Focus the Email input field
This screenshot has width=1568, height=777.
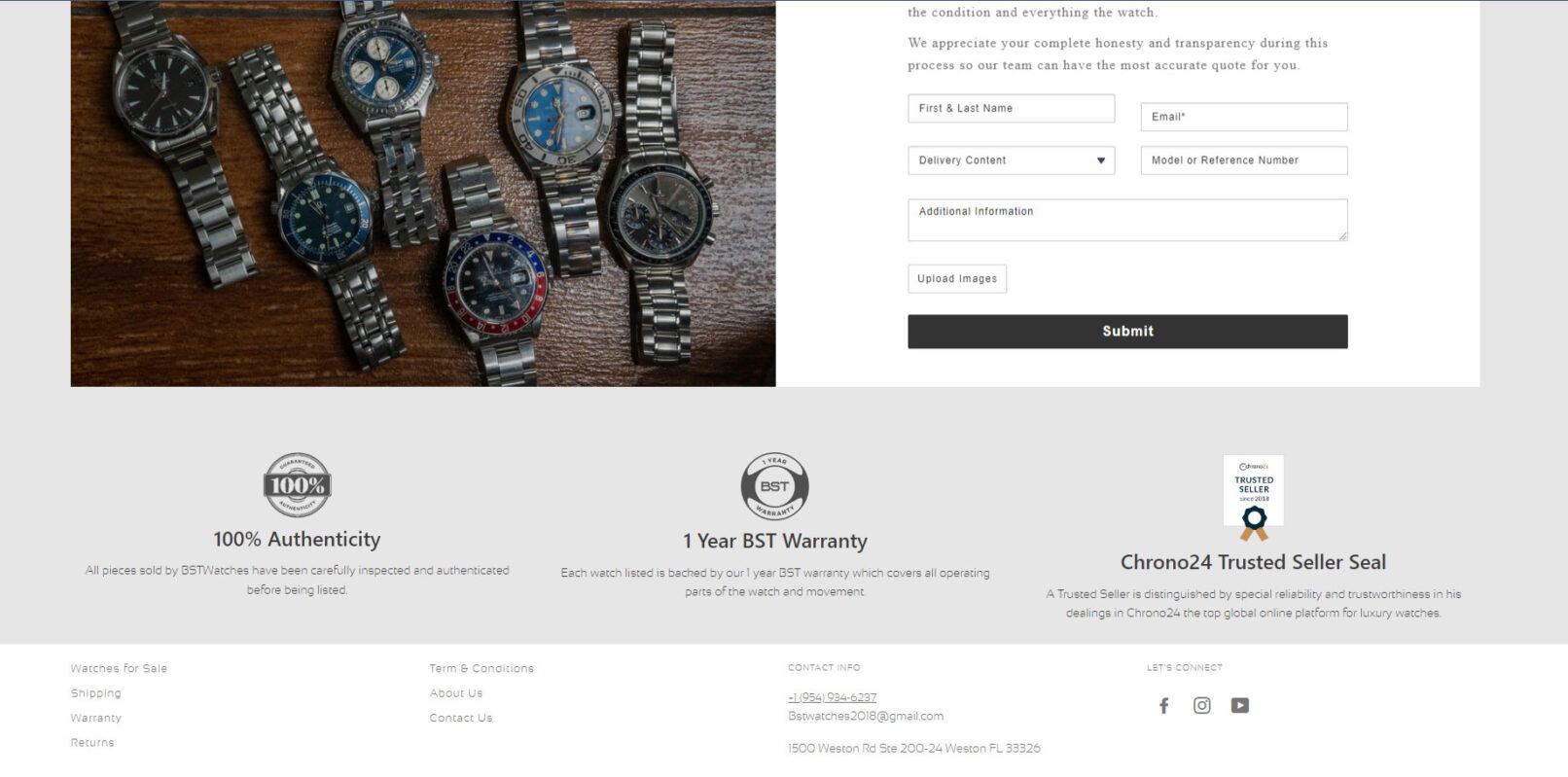[x=1244, y=117]
